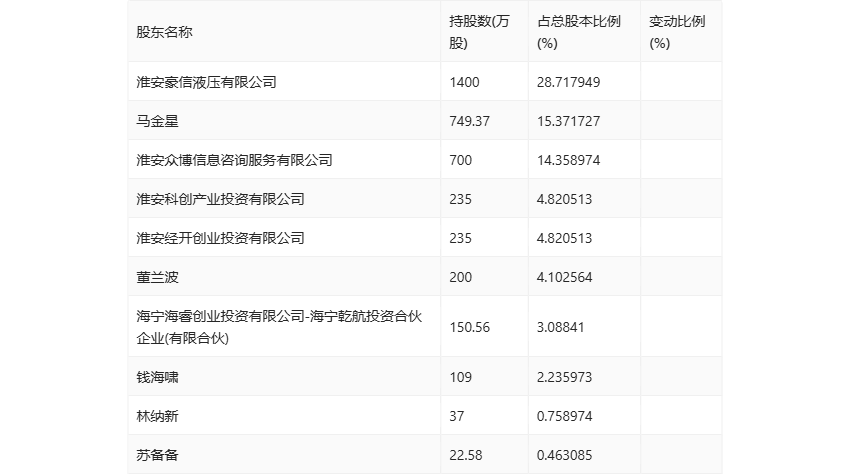Click the 变动比例(%) column header
Viewport: 850px width, 474px height.
point(677,32)
